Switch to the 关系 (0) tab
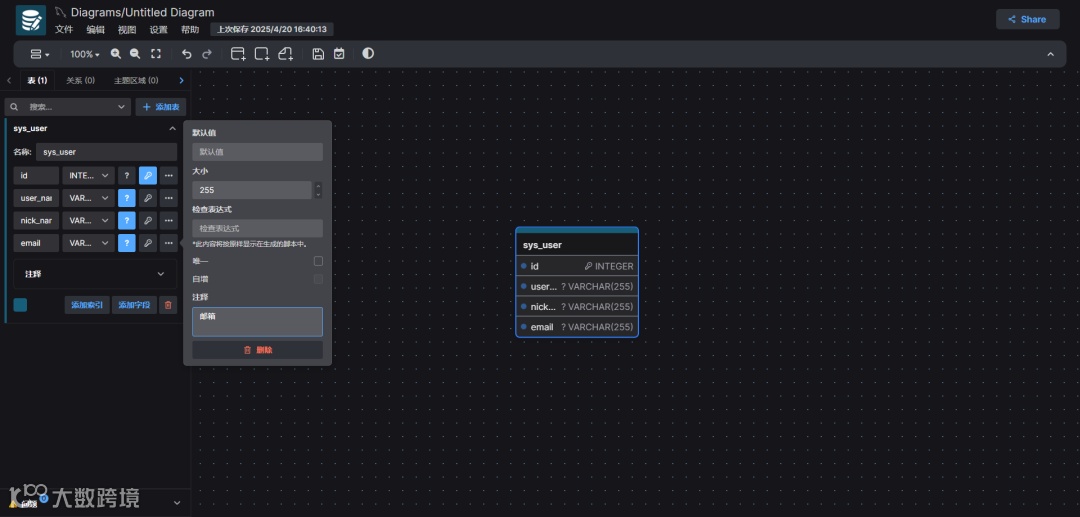1080x517 pixels. [81, 81]
